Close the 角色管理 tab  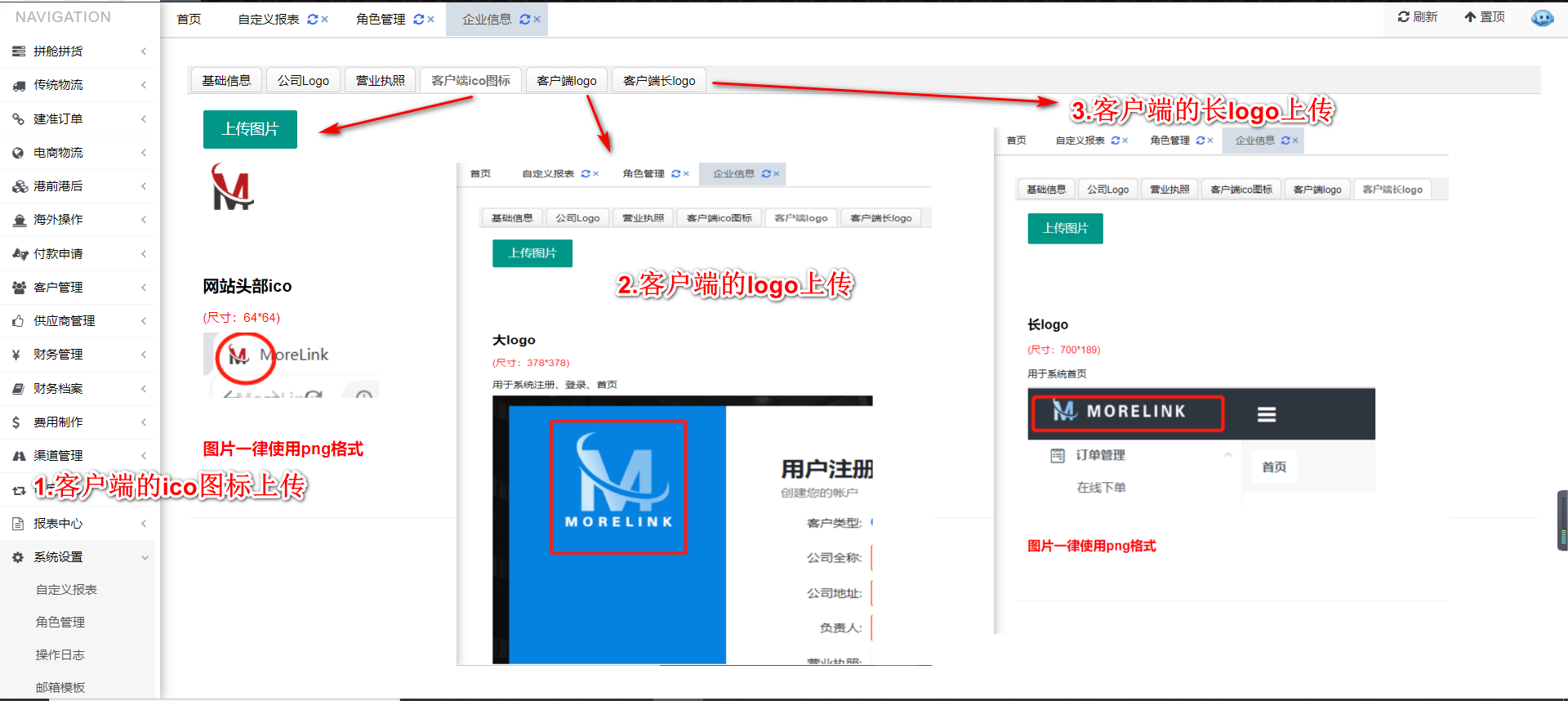click(430, 20)
